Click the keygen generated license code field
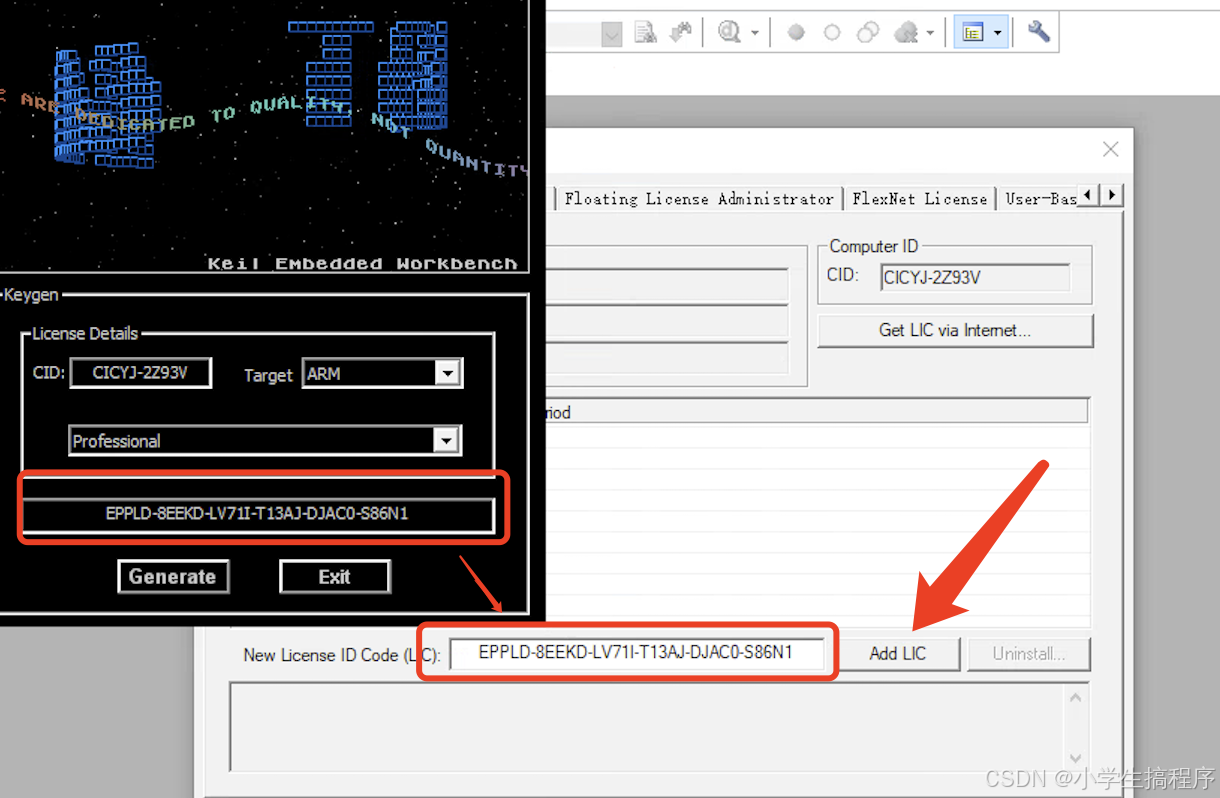The image size is (1220, 798). tap(258, 514)
